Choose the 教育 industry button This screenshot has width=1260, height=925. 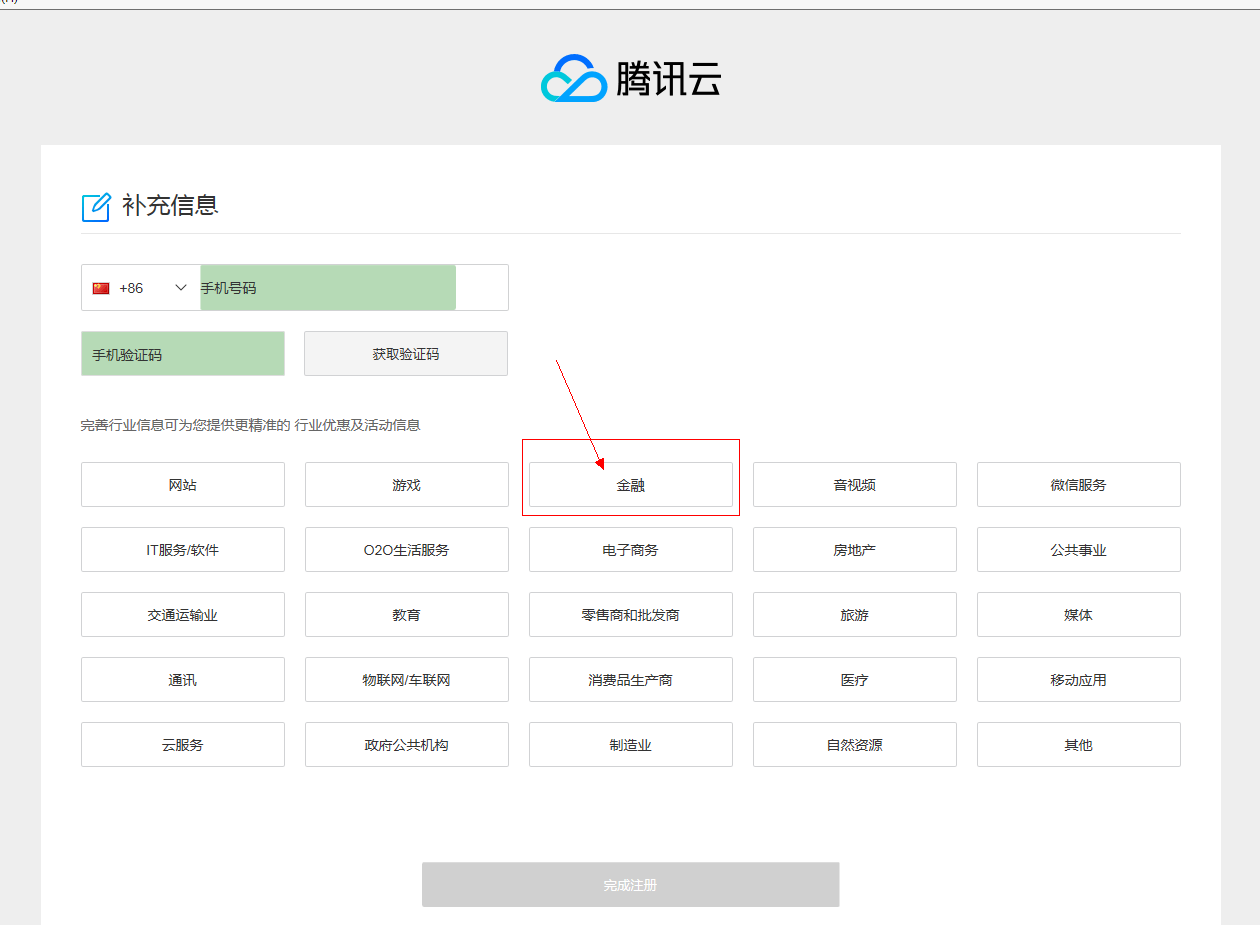(x=406, y=615)
